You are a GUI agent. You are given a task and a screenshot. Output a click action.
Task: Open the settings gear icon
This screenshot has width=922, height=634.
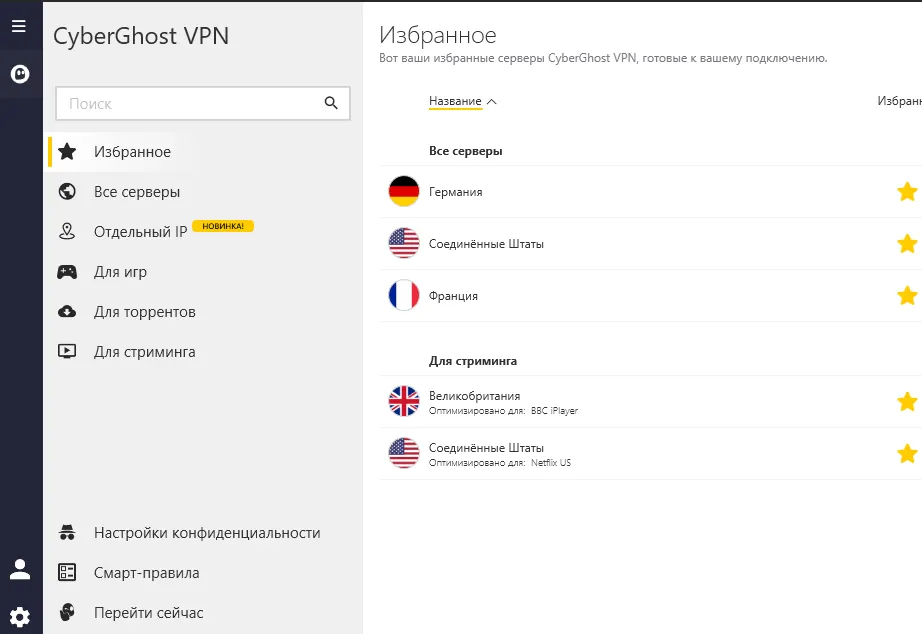click(x=19, y=616)
